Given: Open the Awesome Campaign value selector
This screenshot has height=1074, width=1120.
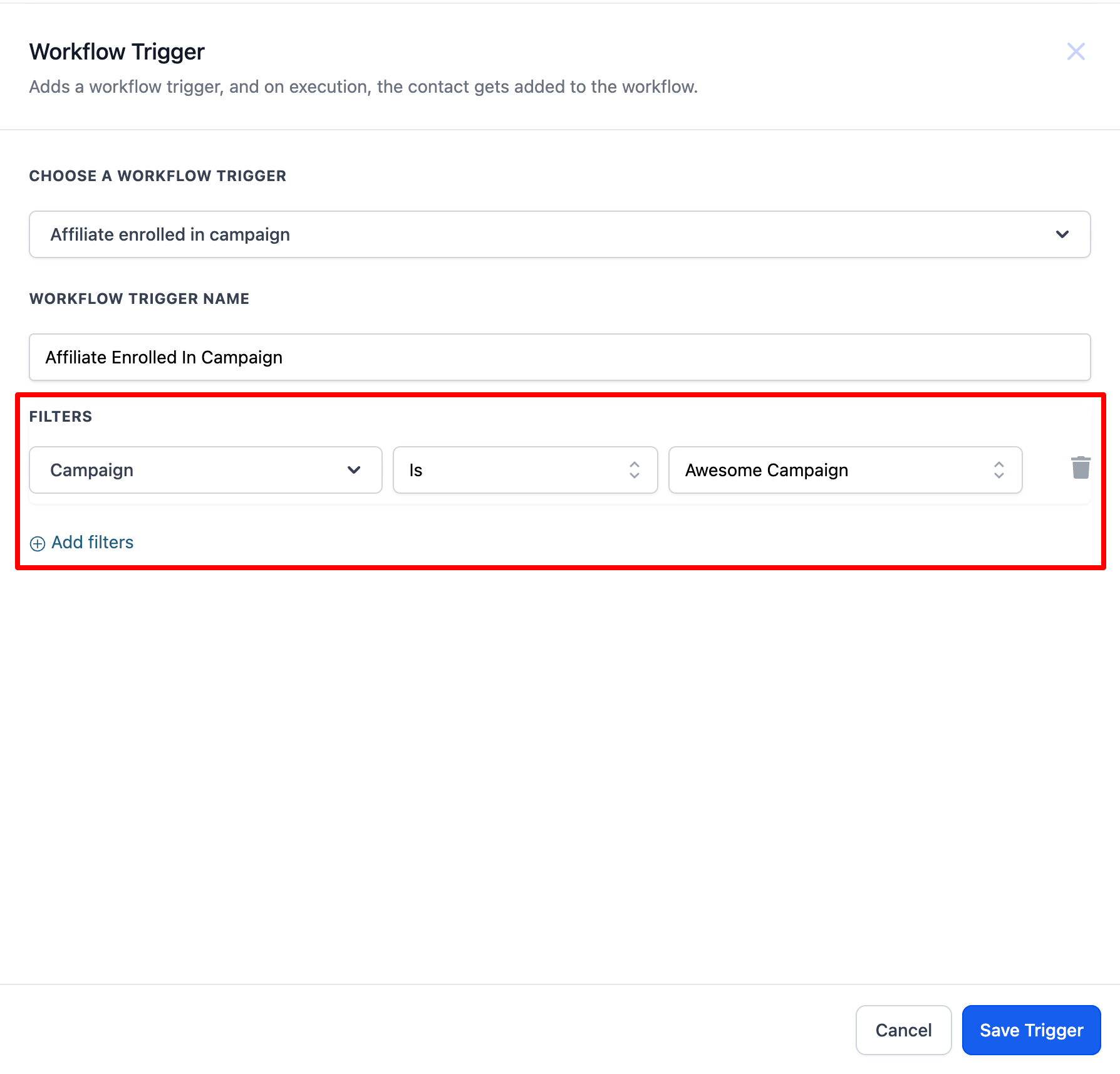Looking at the screenshot, I should [x=845, y=470].
